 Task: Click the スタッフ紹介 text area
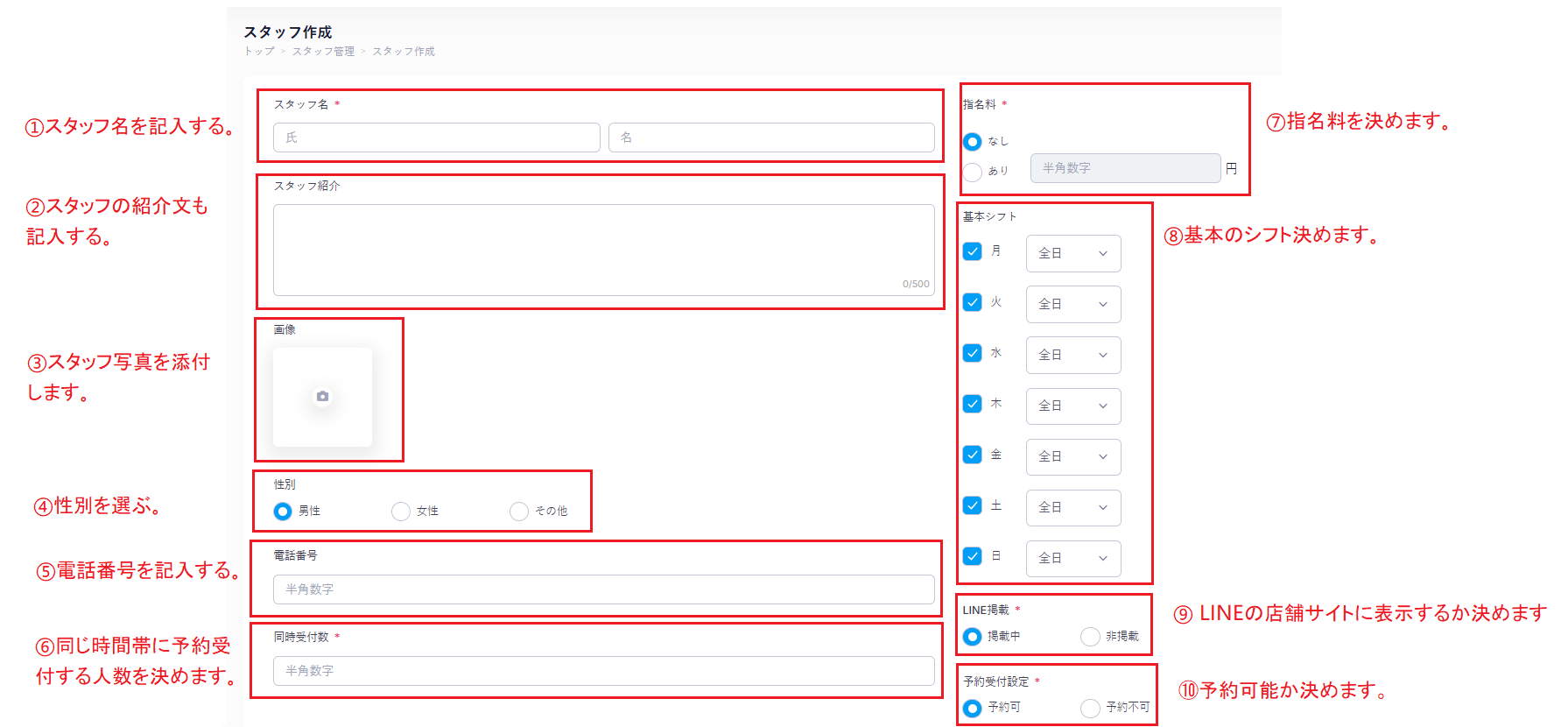point(603,250)
